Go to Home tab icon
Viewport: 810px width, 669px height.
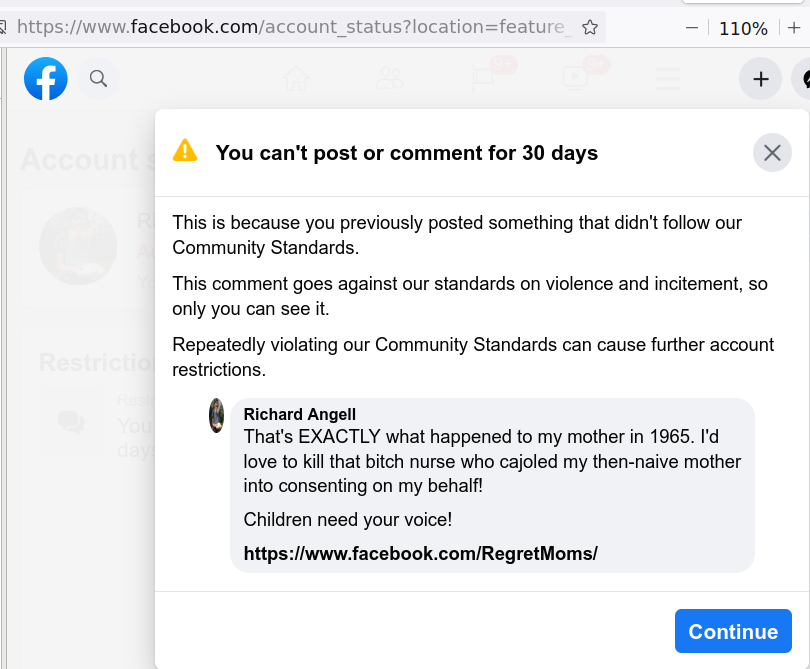click(x=297, y=79)
